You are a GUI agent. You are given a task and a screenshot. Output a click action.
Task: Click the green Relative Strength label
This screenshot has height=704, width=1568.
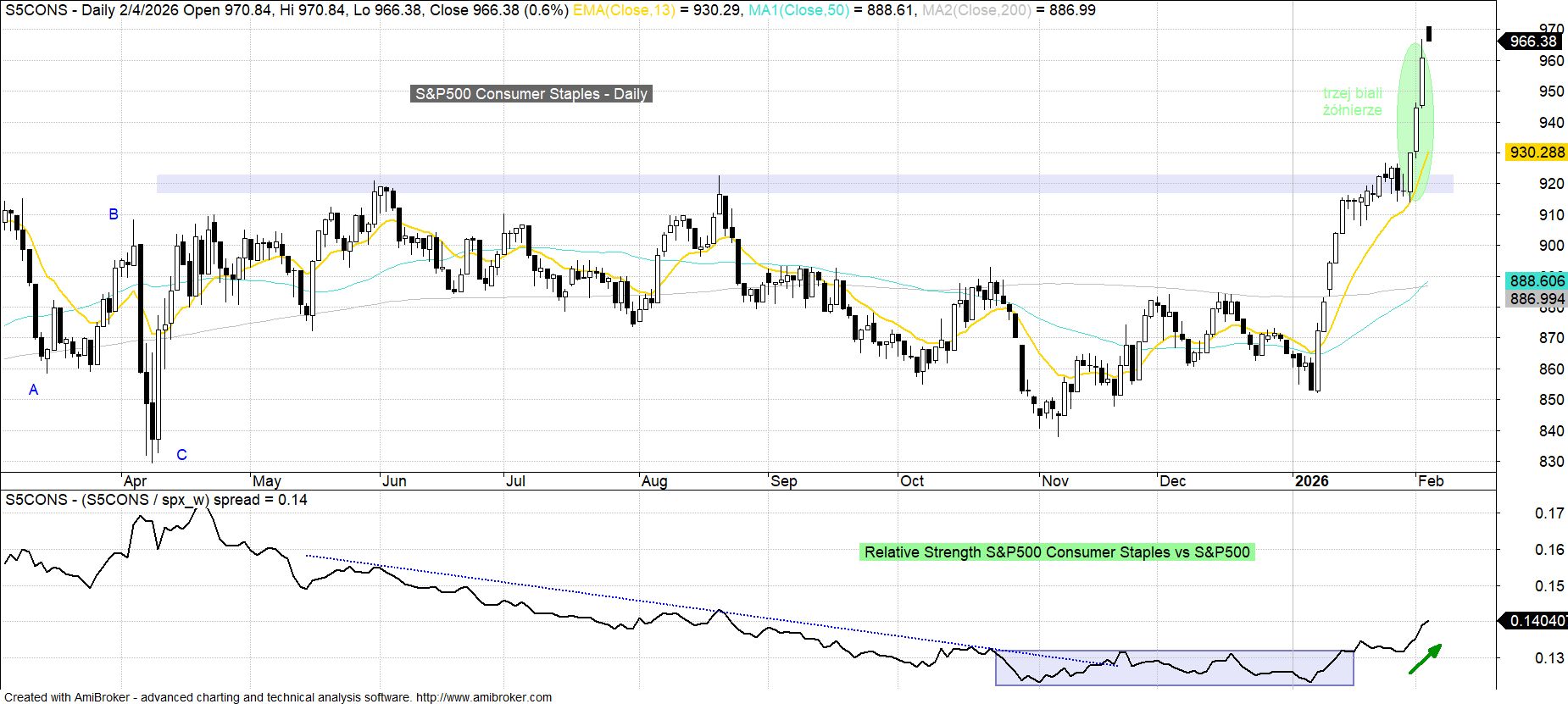[1056, 552]
